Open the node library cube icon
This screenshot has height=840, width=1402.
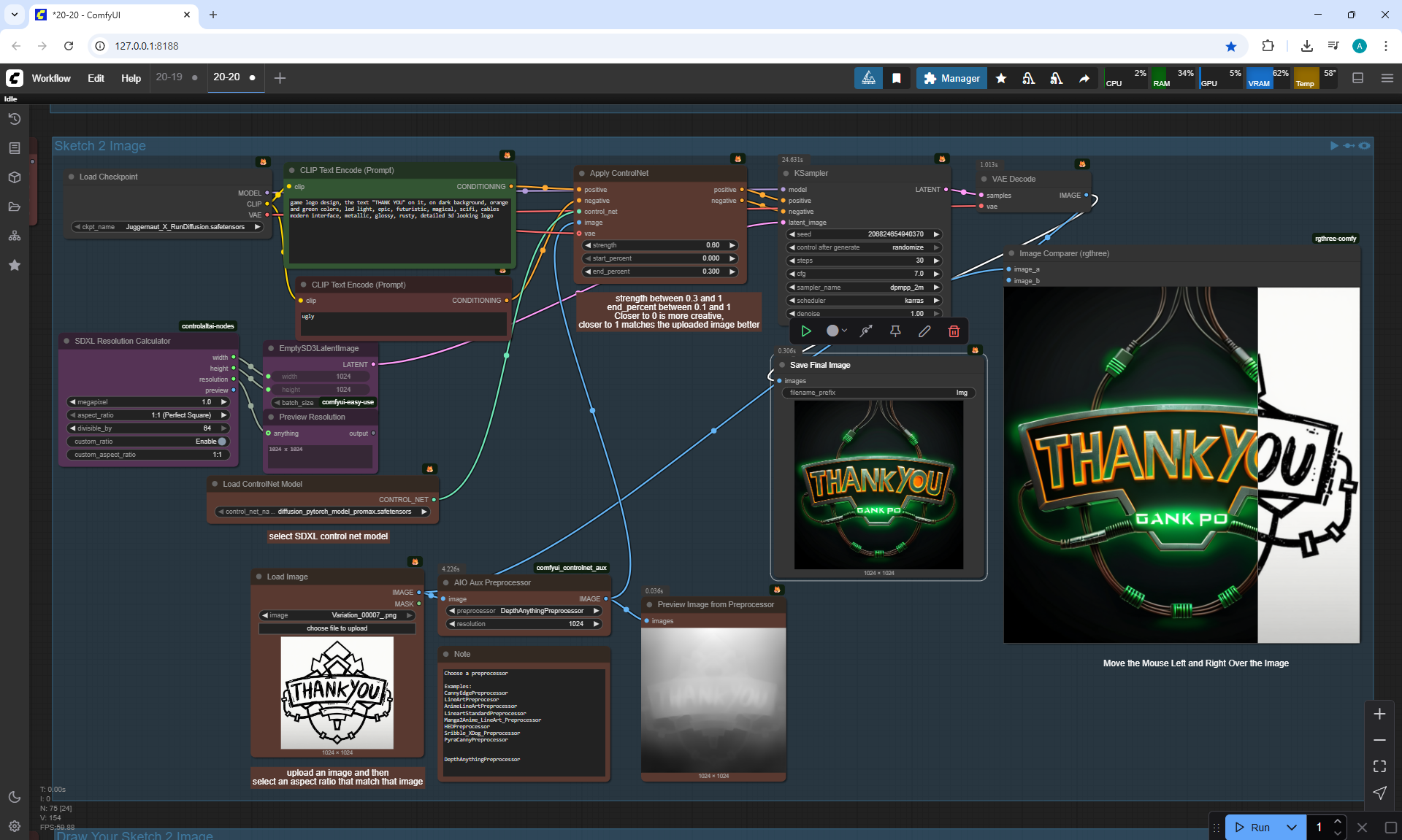click(15, 177)
